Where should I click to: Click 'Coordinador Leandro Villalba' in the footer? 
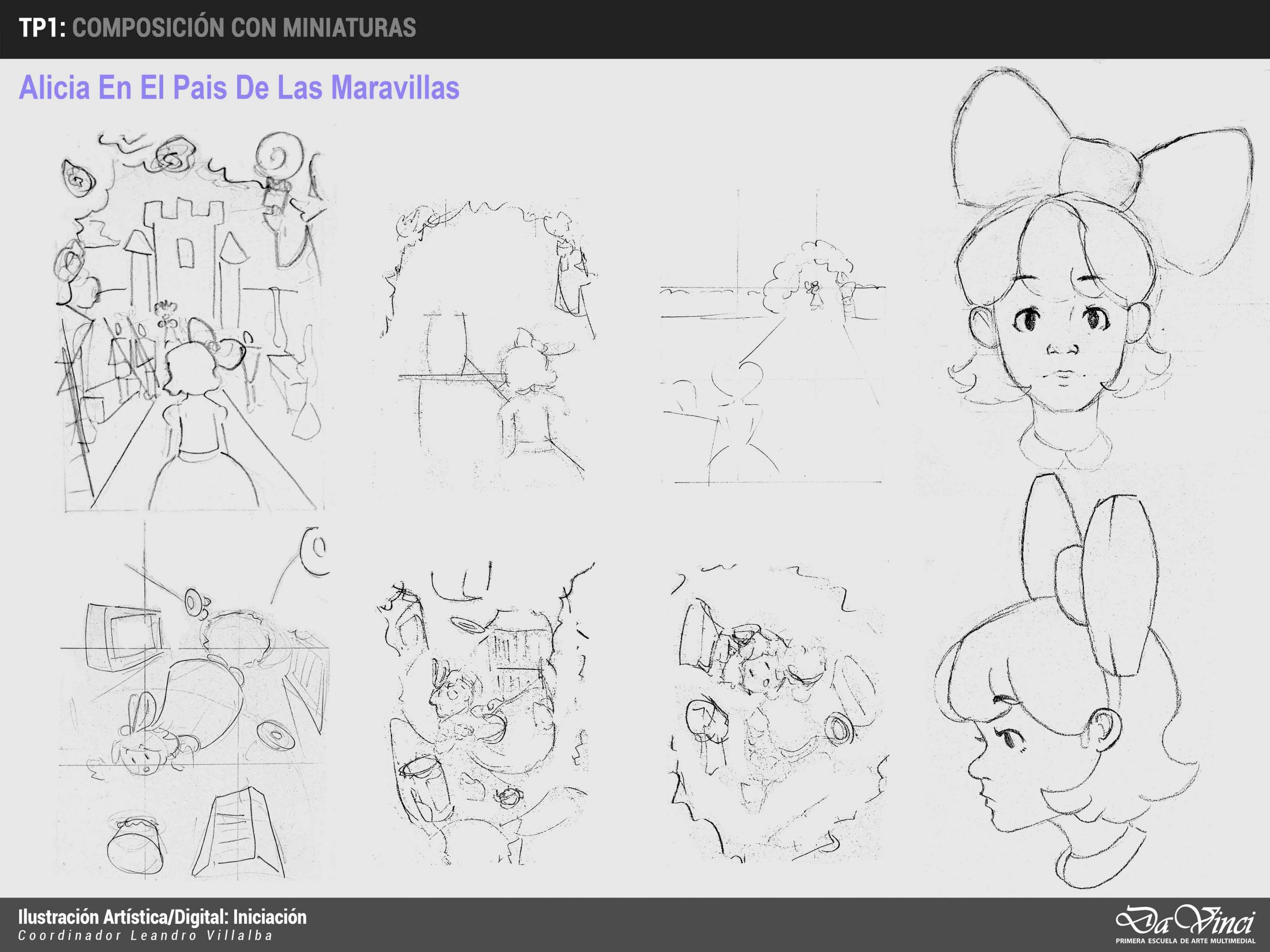(x=145, y=936)
